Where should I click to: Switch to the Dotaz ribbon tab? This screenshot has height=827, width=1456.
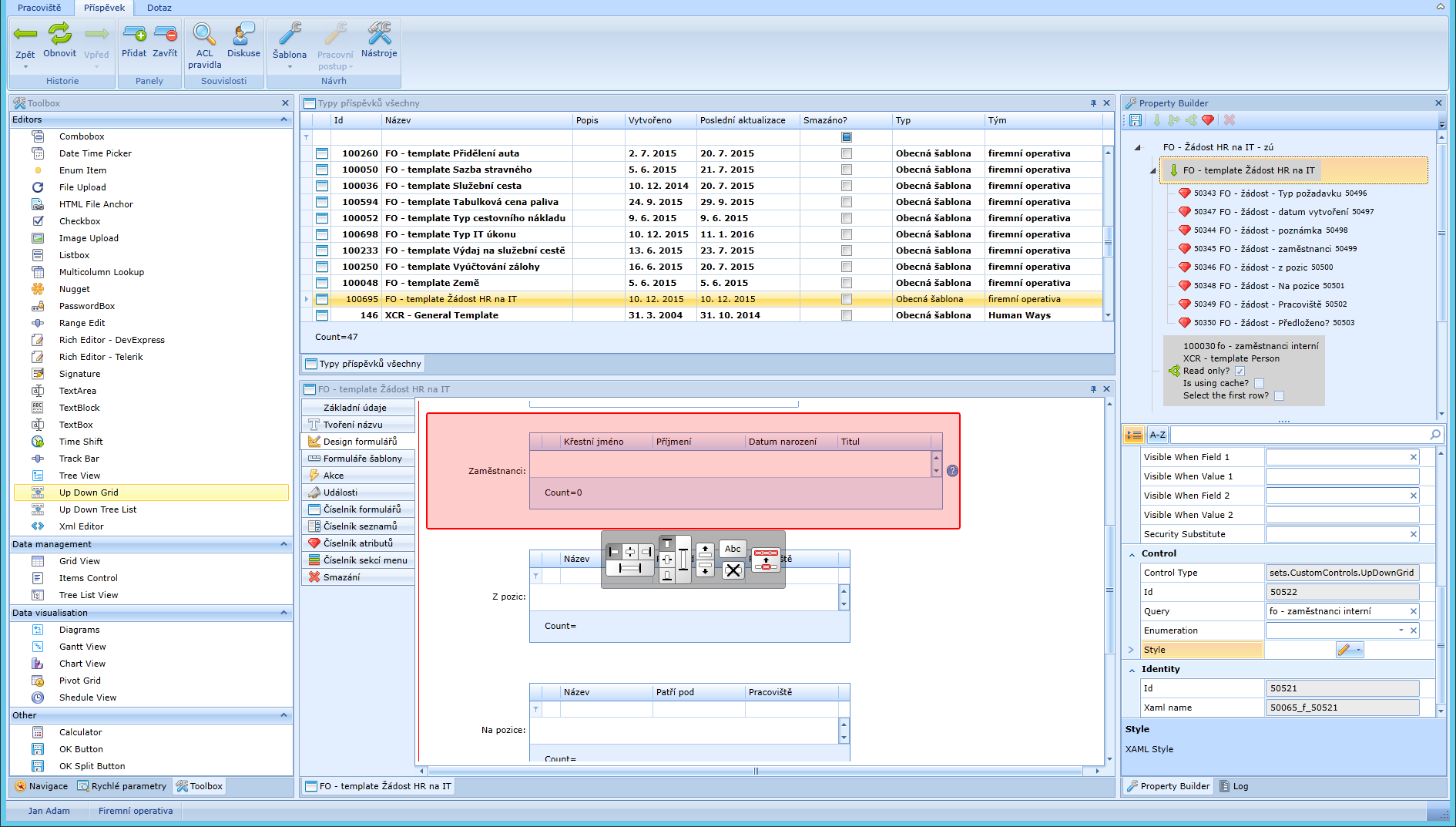(x=159, y=8)
